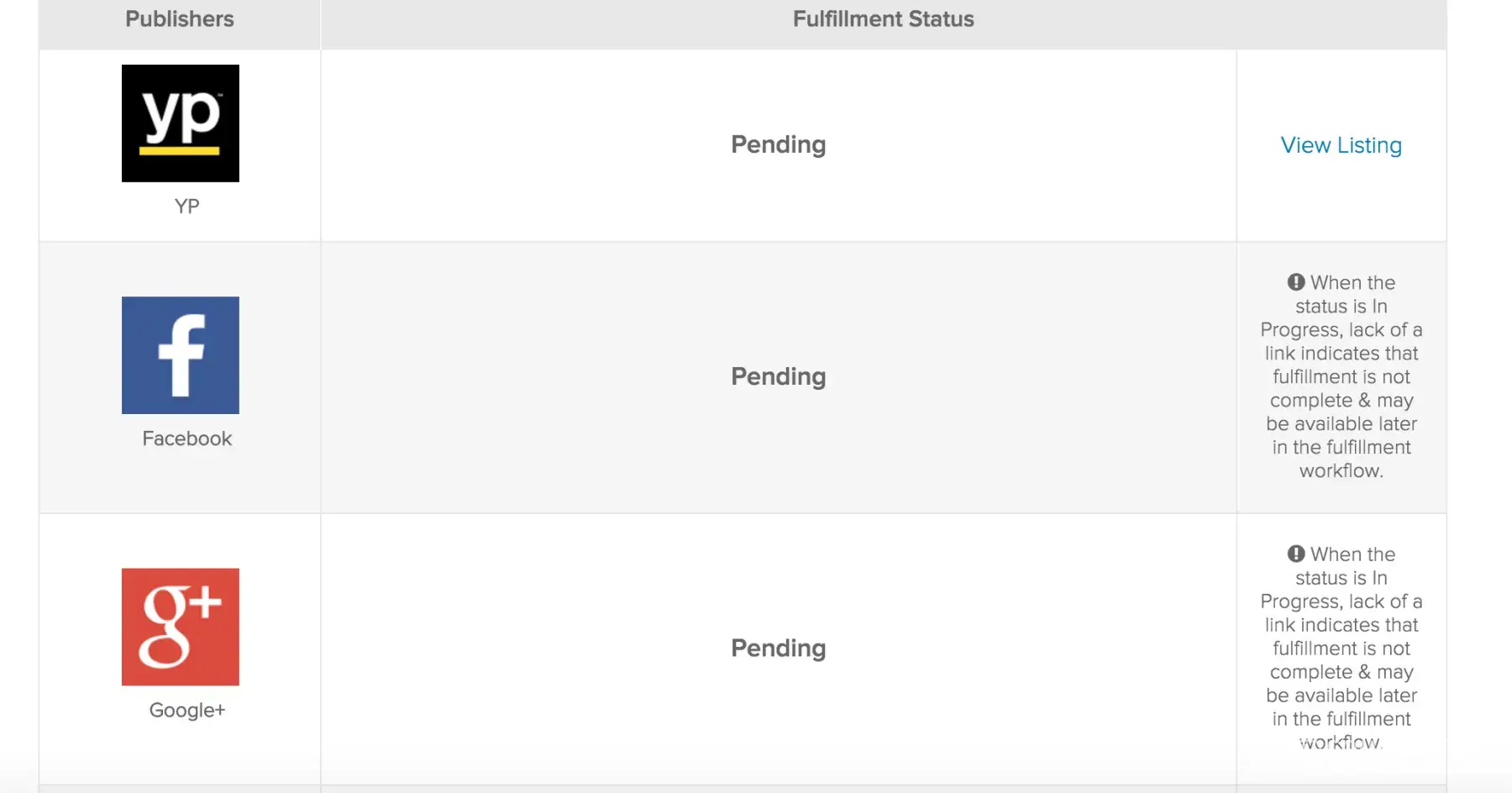
Task: Click the exclamation info icon in Google+ row
Action: coord(1296,554)
